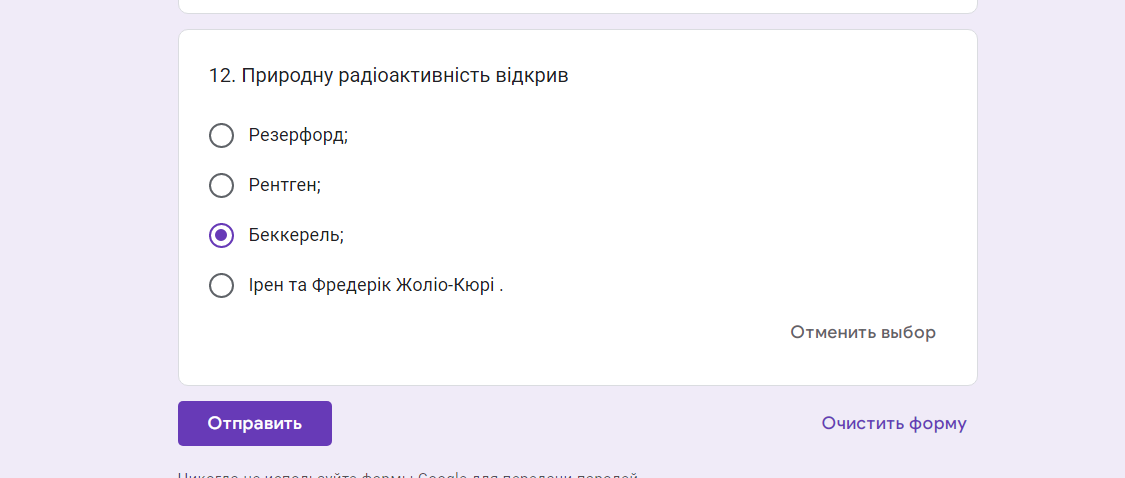Click the previous question card bottom edge
Viewport: 1125px width, 478px height.
pos(578,12)
